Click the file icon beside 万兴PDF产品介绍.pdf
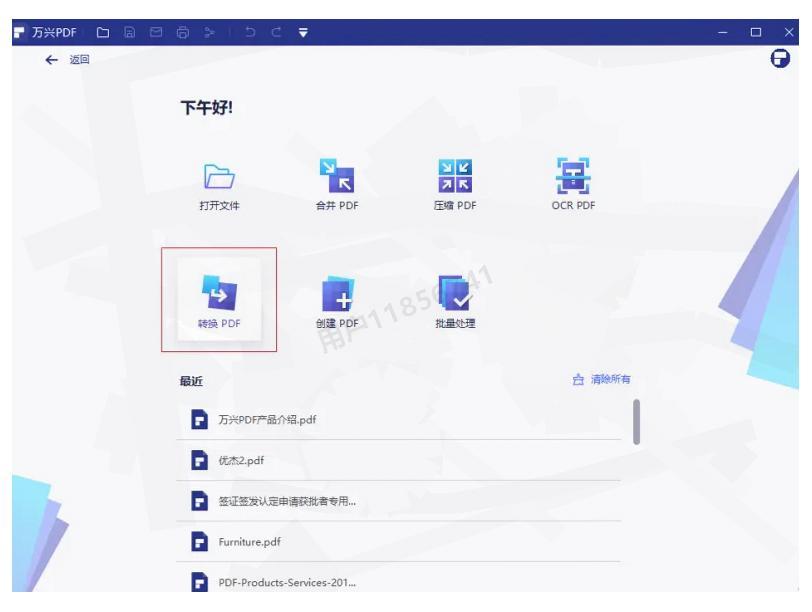Screen dimensions: 812x612 tap(199, 419)
